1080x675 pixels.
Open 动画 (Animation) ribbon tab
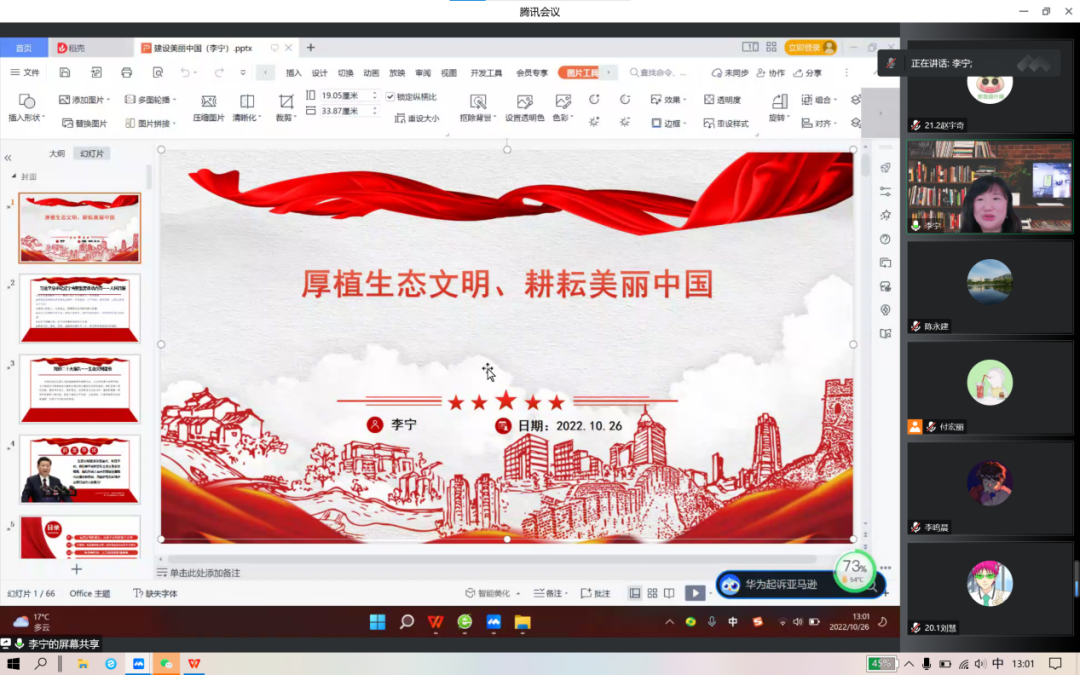[371, 73]
